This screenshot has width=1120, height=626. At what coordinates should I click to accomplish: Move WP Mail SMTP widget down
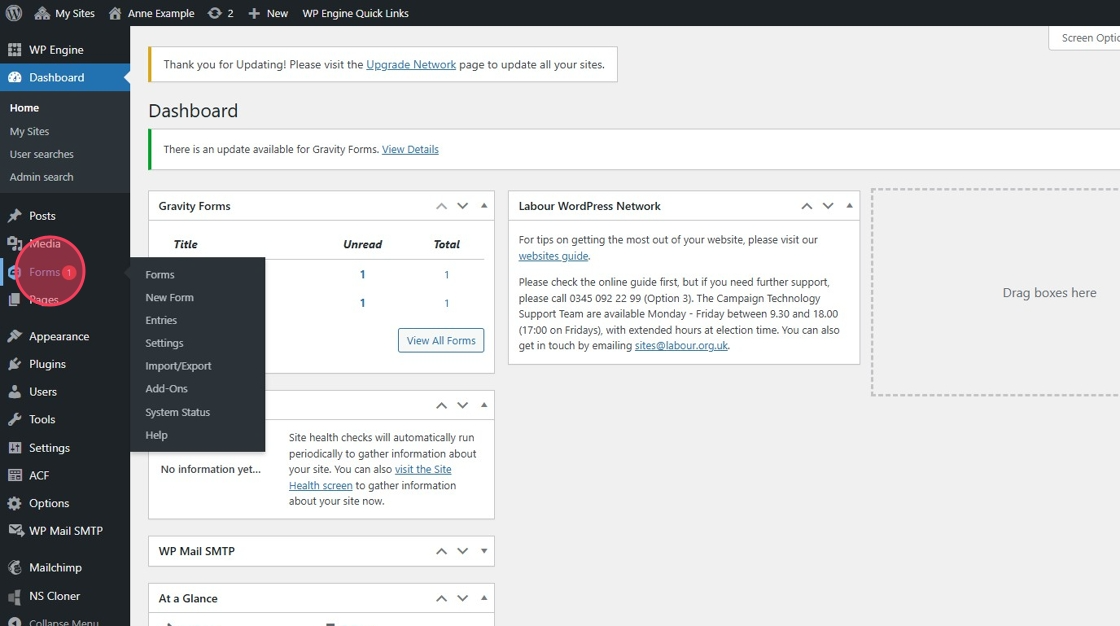pyautogui.click(x=463, y=551)
